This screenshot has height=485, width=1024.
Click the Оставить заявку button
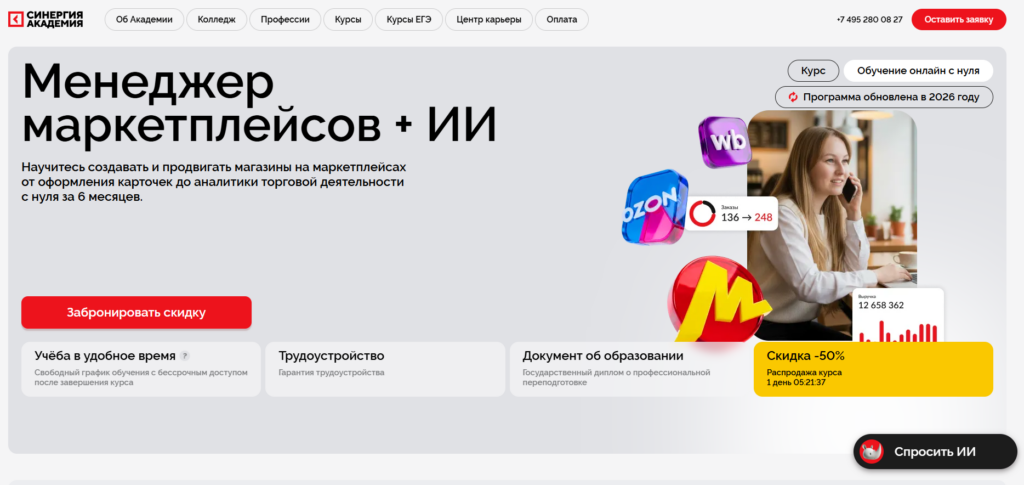959,20
